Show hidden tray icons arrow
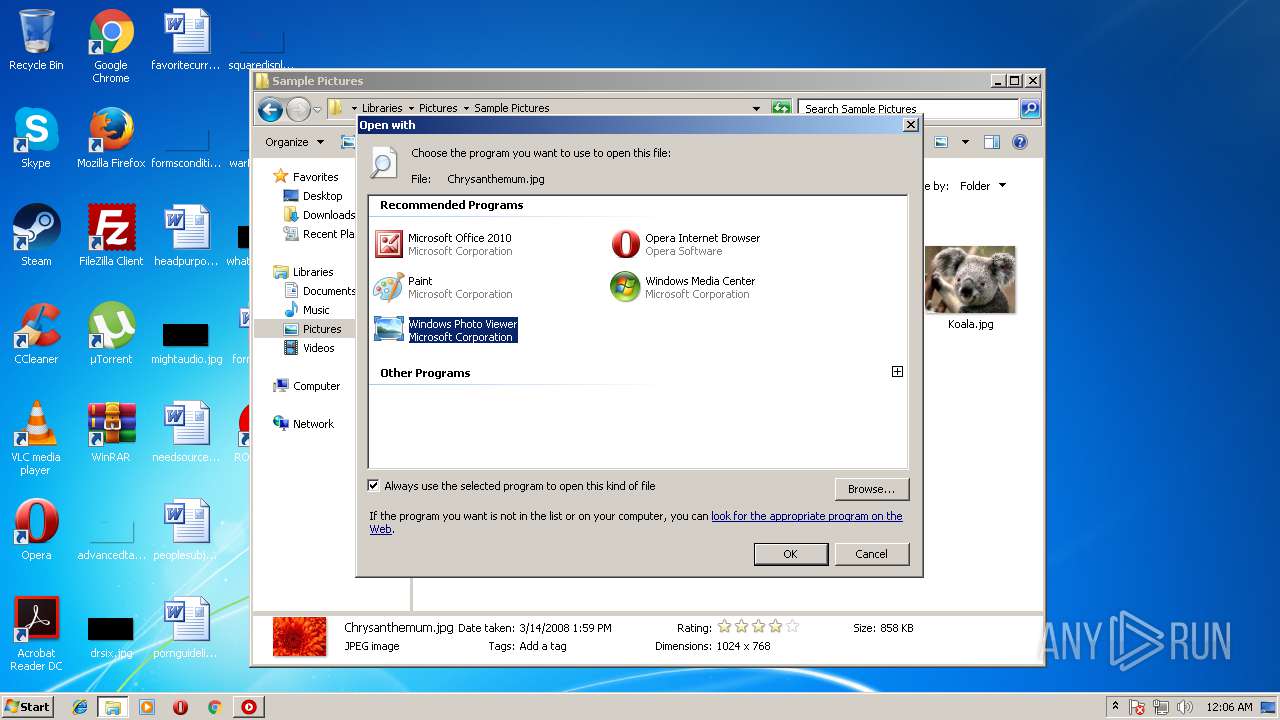The height and width of the screenshot is (720, 1280). click(x=1115, y=706)
